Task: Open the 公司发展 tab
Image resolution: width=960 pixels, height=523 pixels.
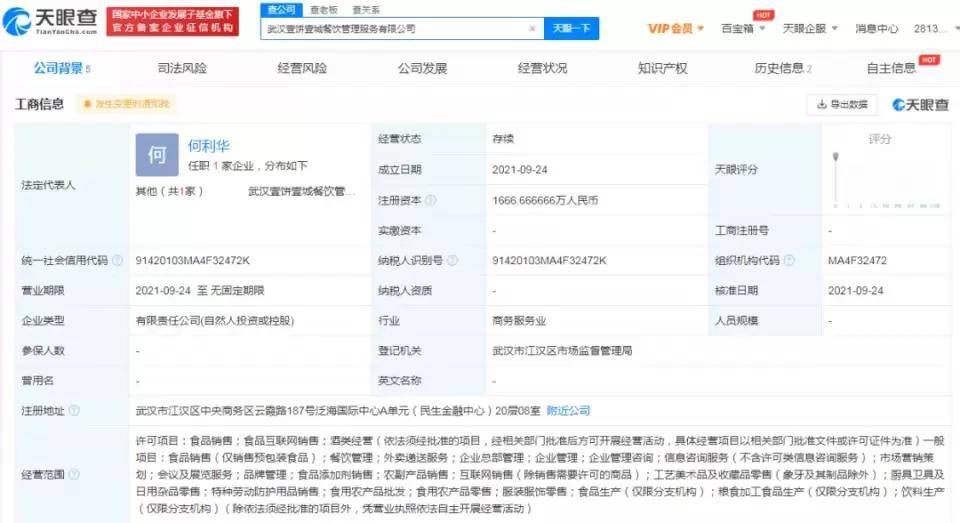Action: pos(422,68)
